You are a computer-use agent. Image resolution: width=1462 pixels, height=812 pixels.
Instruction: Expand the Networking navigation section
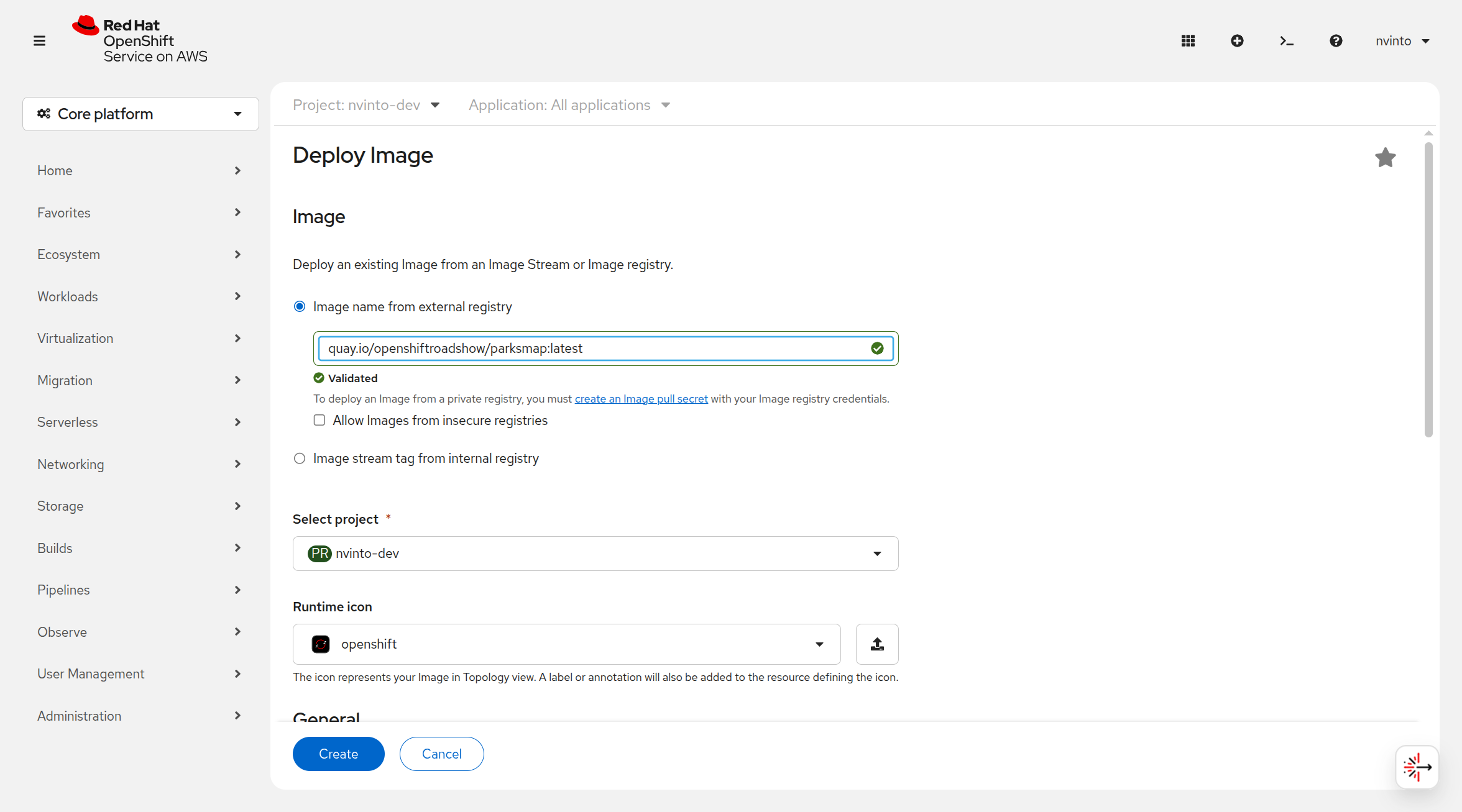click(140, 464)
